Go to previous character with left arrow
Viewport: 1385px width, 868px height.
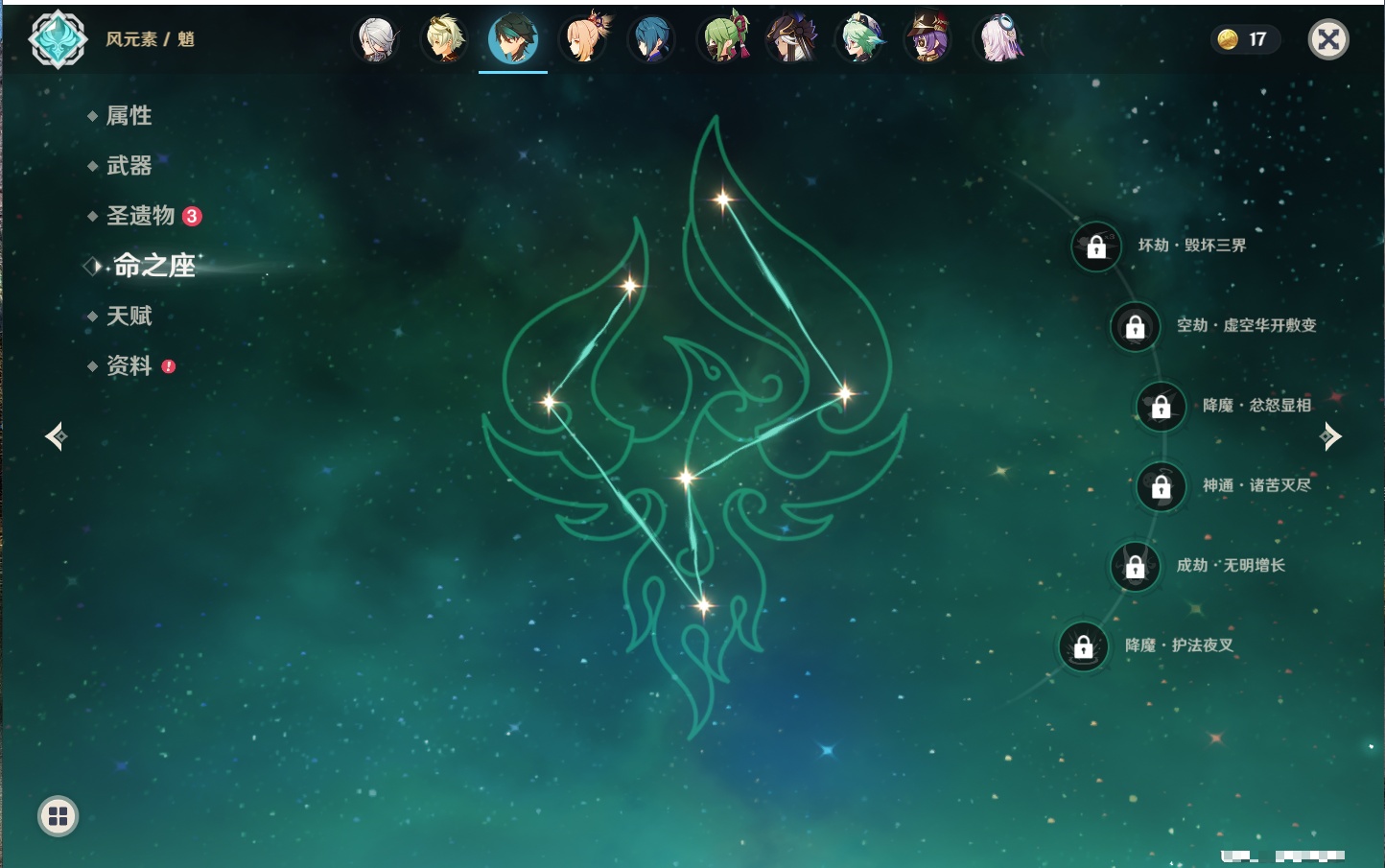[x=56, y=436]
